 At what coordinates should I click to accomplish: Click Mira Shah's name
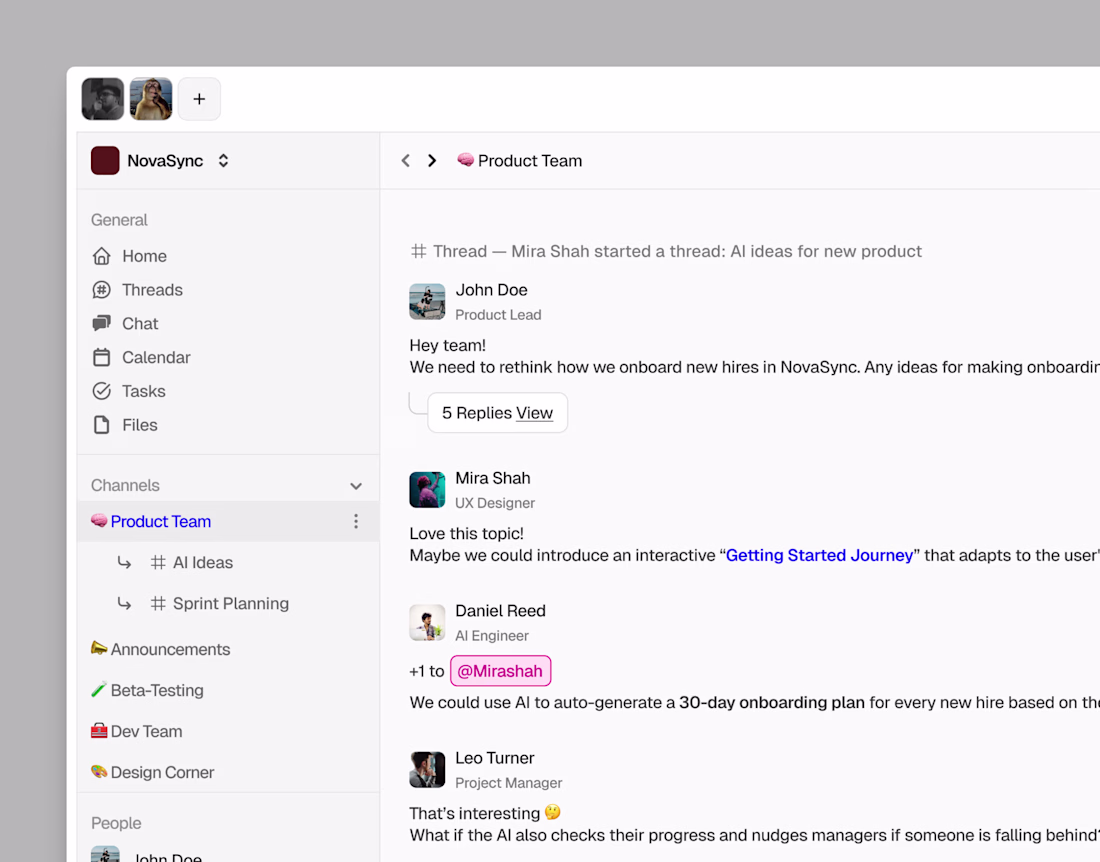(x=492, y=478)
